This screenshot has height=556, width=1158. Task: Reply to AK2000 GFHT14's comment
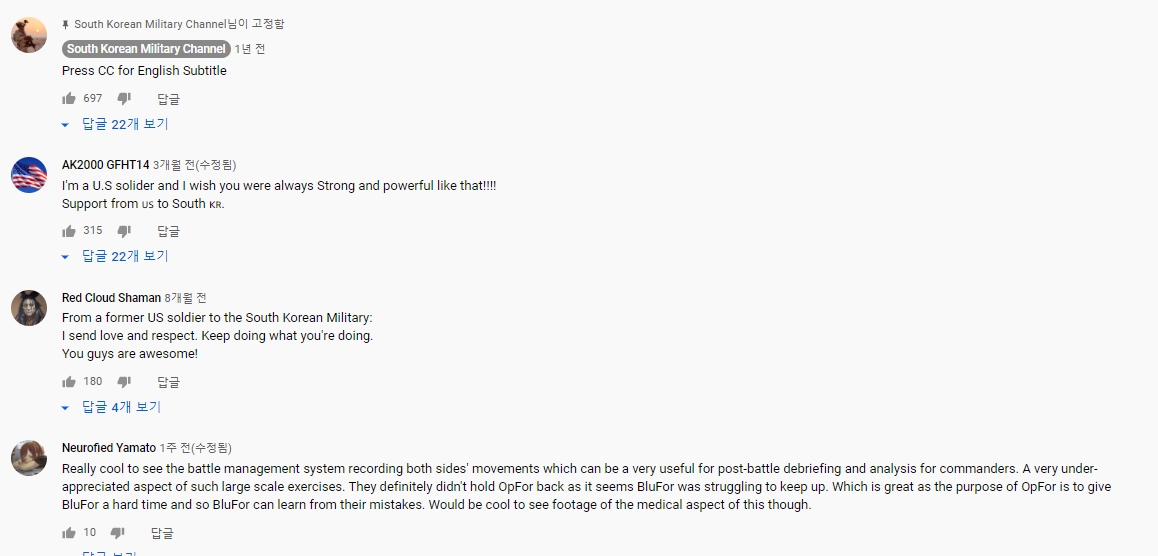(x=168, y=231)
